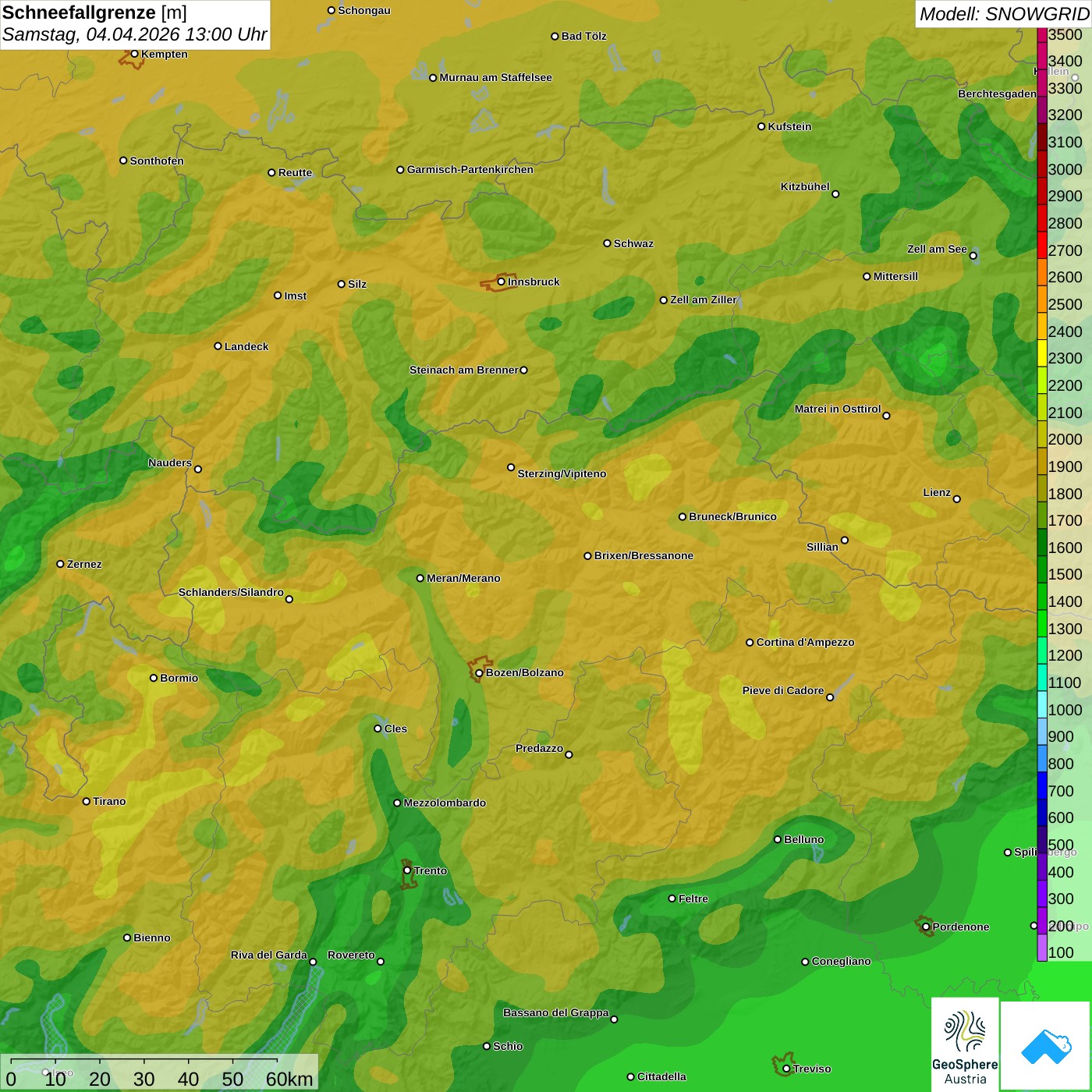Click the Conegliano location dot
Image resolution: width=1092 pixels, height=1092 pixels.
(x=805, y=961)
